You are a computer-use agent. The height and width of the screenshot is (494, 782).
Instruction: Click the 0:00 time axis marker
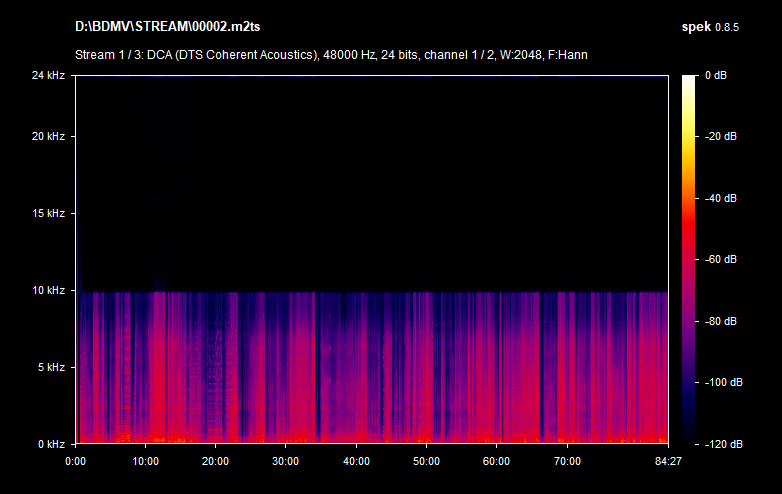pyautogui.click(x=75, y=461)
